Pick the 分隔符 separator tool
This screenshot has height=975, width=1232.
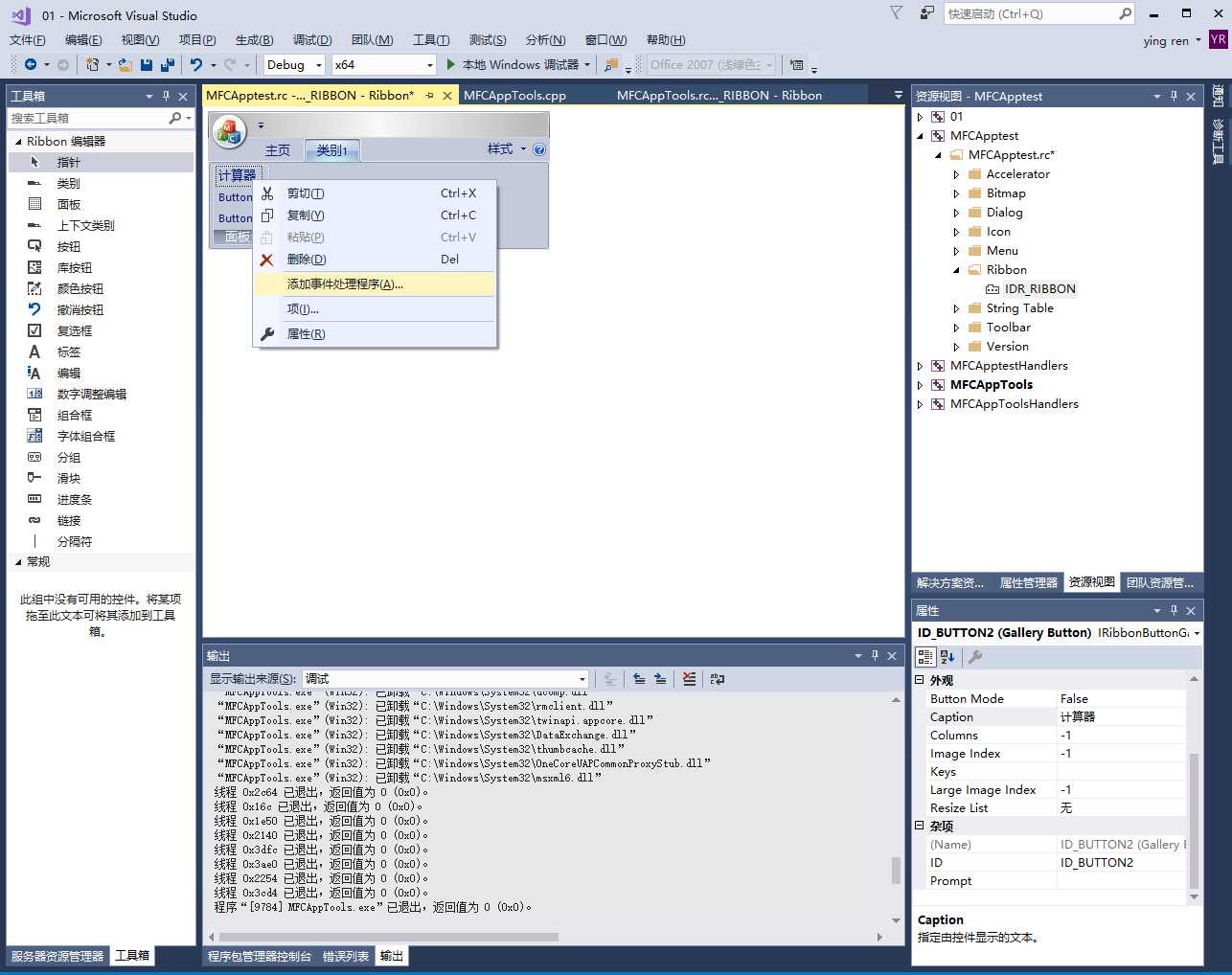pos(101,541)
